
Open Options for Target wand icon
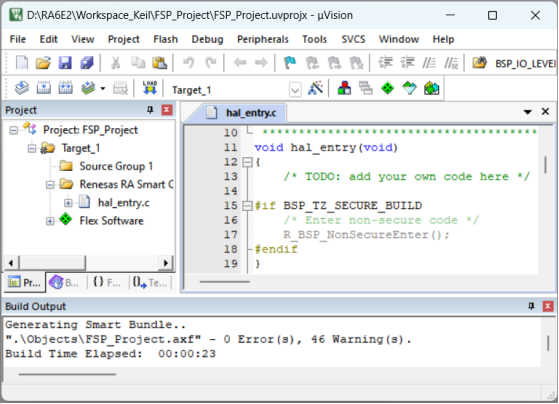[x=316, y=88]
